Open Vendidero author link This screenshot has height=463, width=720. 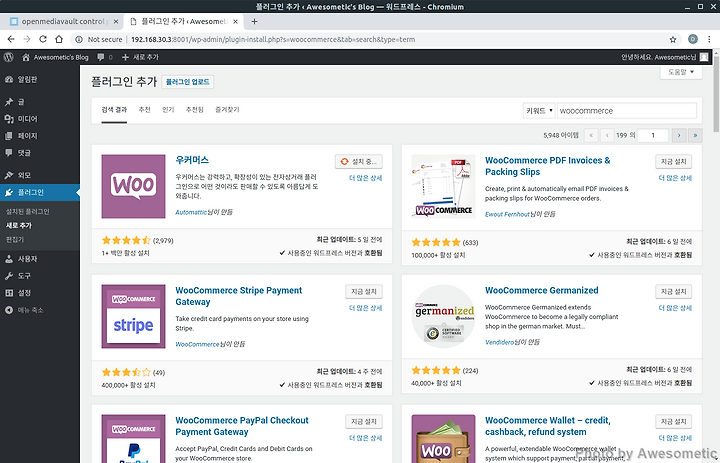[x=499, y=342]
